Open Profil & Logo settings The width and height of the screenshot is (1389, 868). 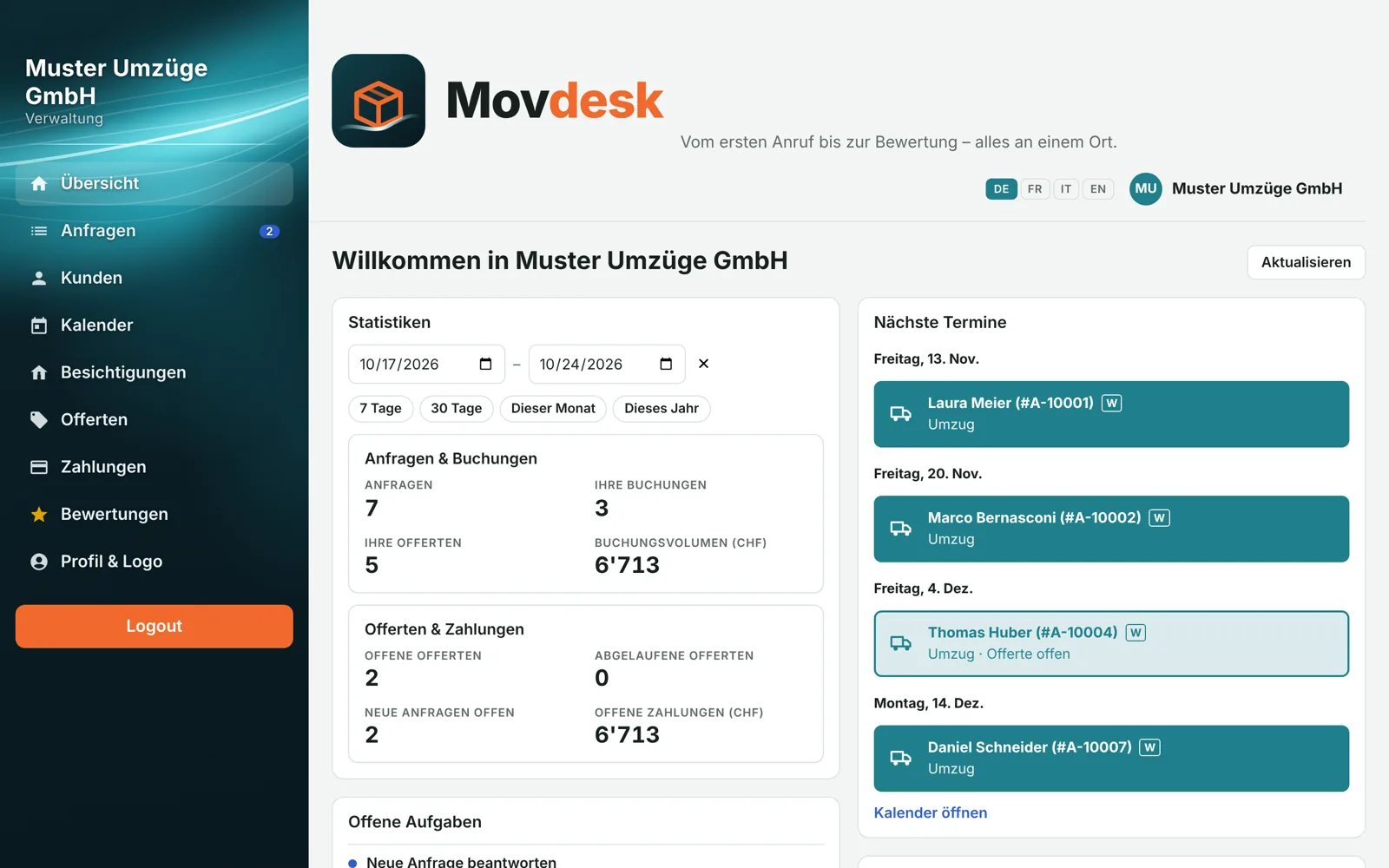[x=155, y=562]
